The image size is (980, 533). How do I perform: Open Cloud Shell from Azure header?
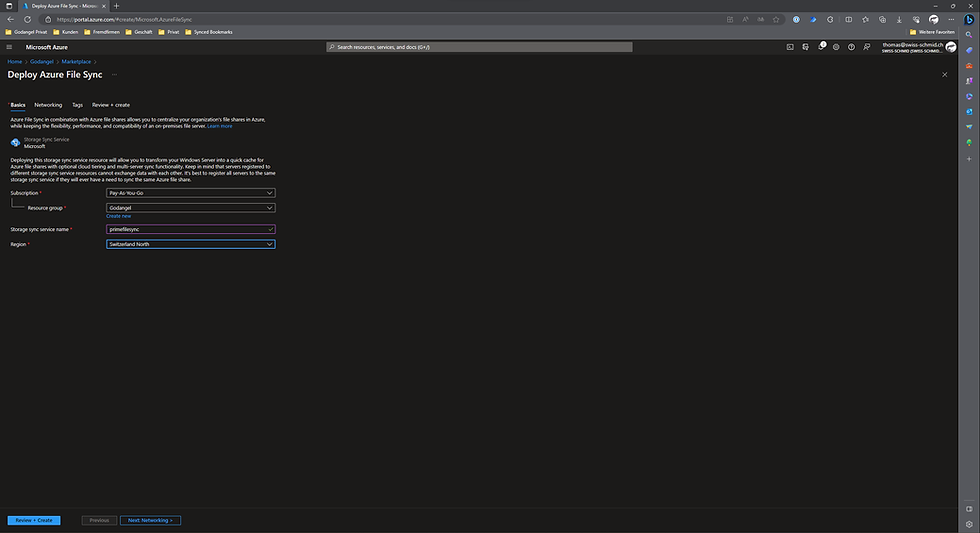(790, 47)
